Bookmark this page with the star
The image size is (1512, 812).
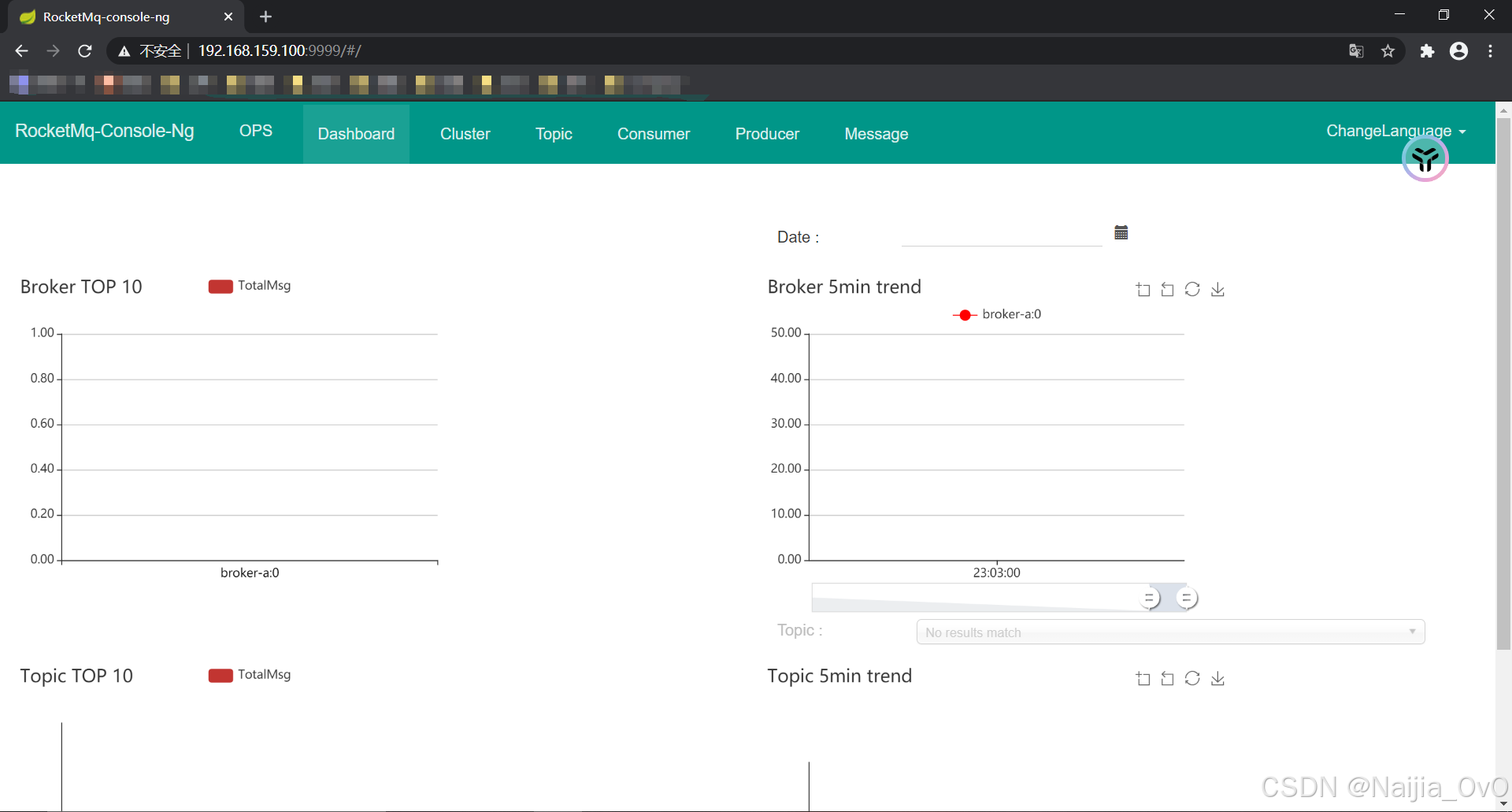1388,50
